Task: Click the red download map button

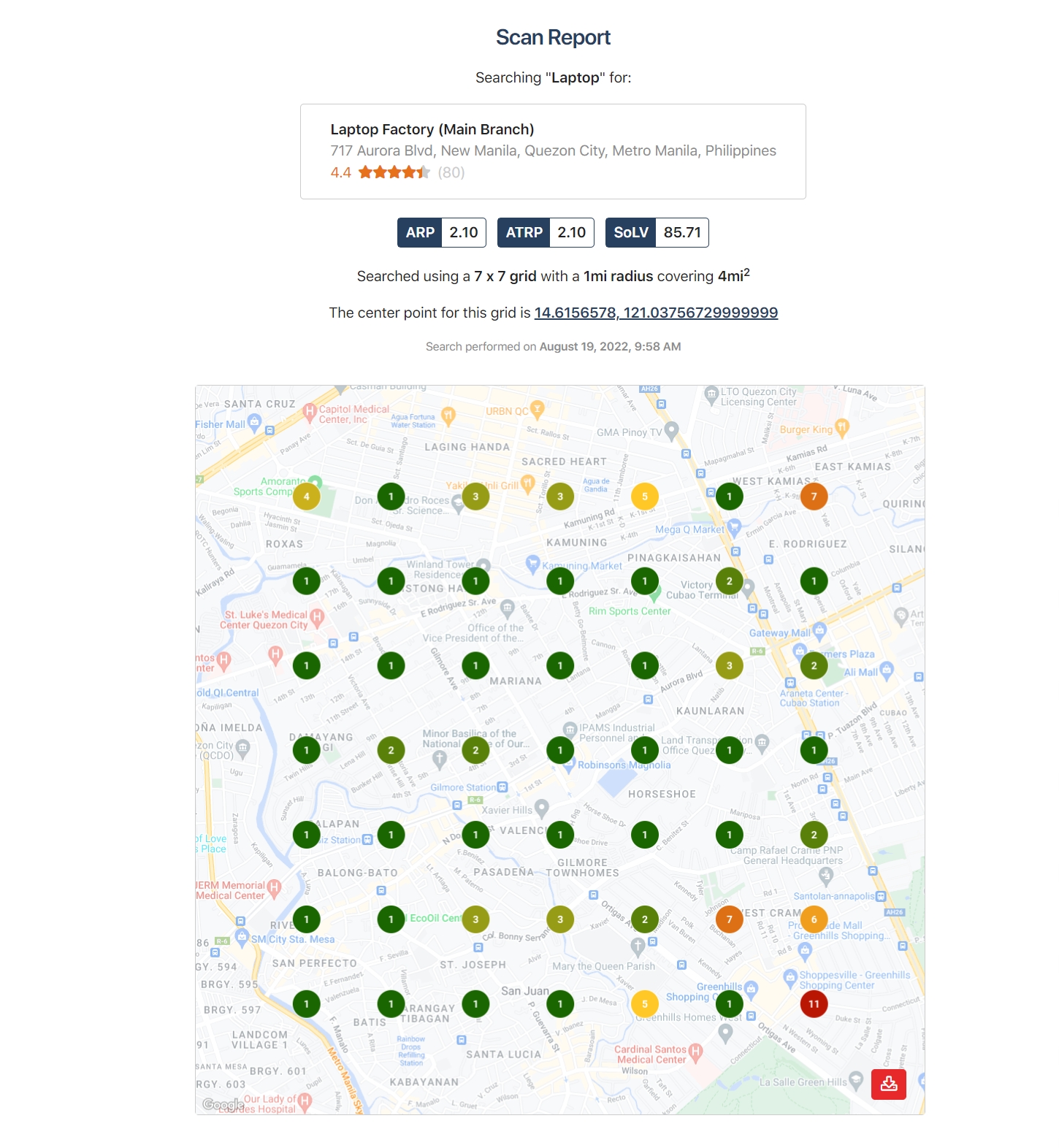Action: tap(889, 1084)
